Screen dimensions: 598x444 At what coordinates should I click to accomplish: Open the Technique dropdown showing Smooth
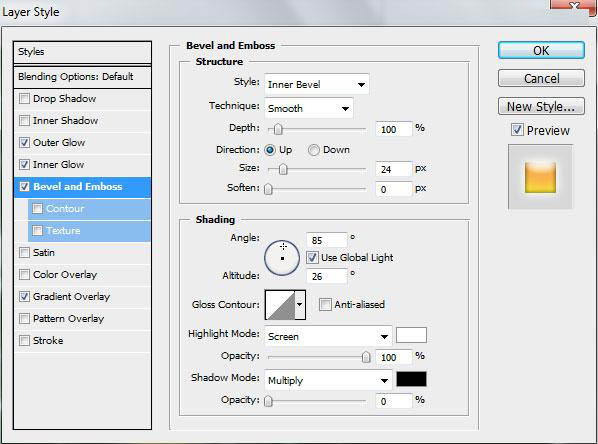309,108
